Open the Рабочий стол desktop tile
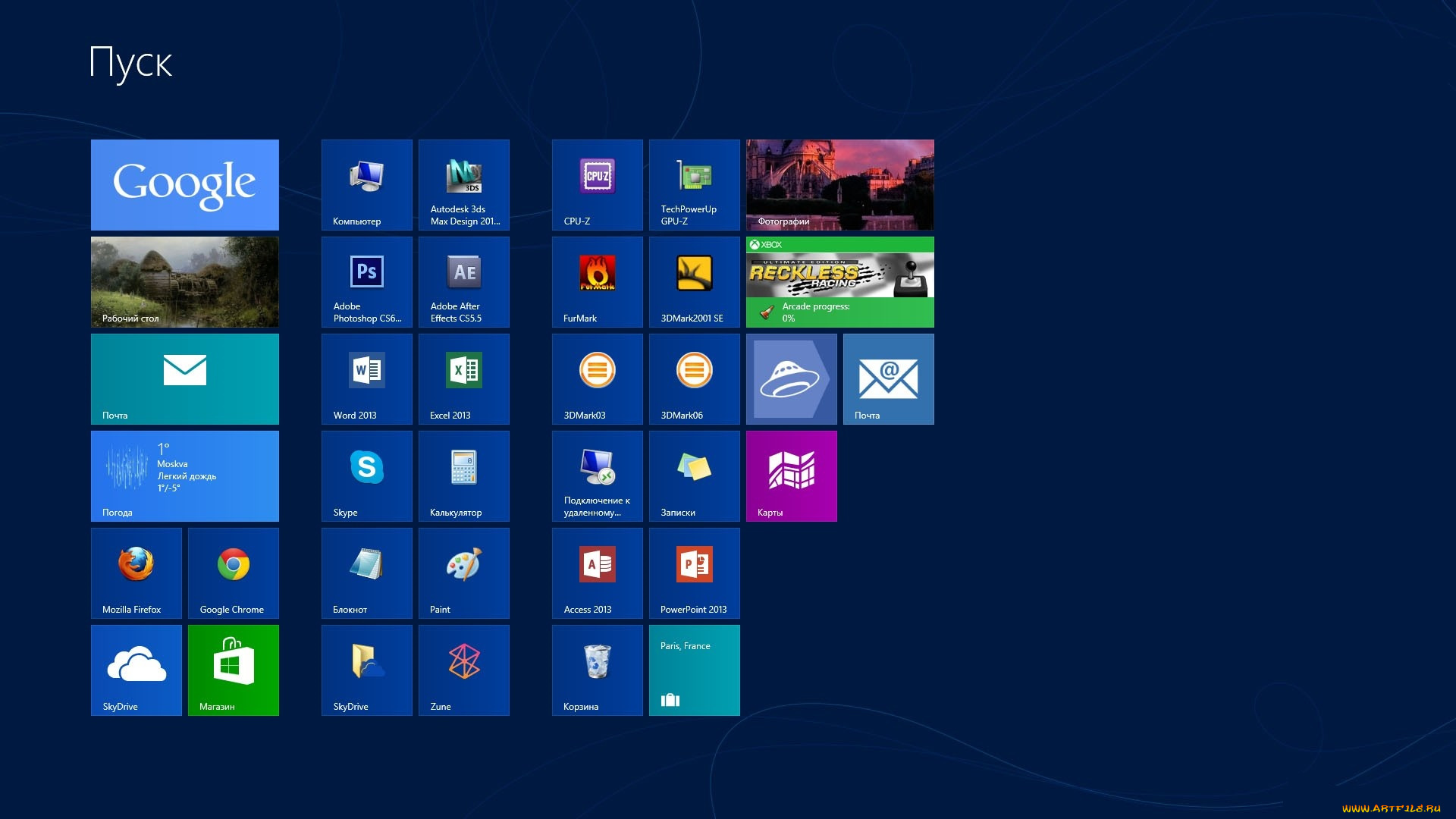Image resolution: width=1456 pixels, height=819 pixels. point(184,282)
